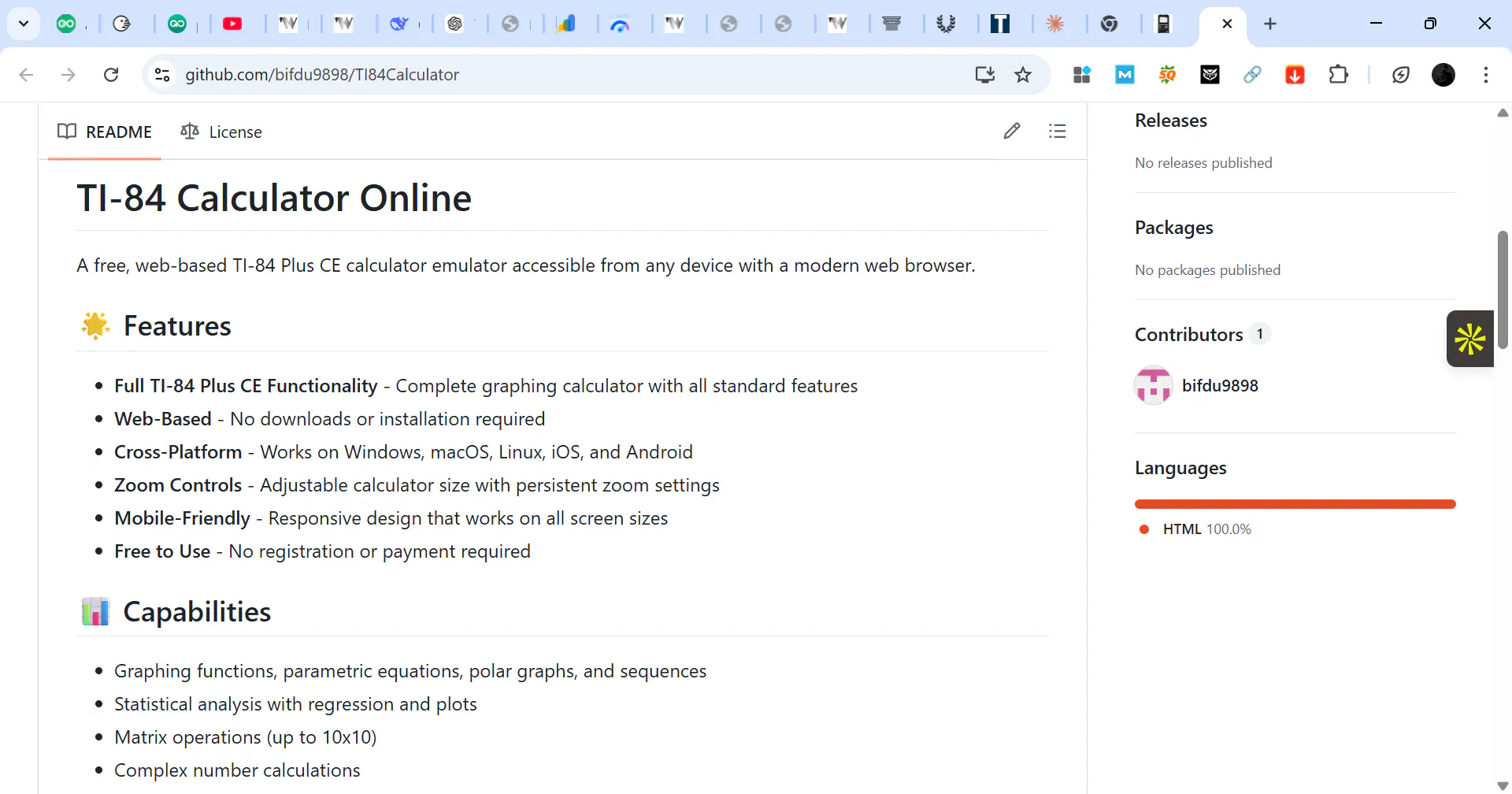
Task: Open the black owl extension
Action: point(1210,75)
